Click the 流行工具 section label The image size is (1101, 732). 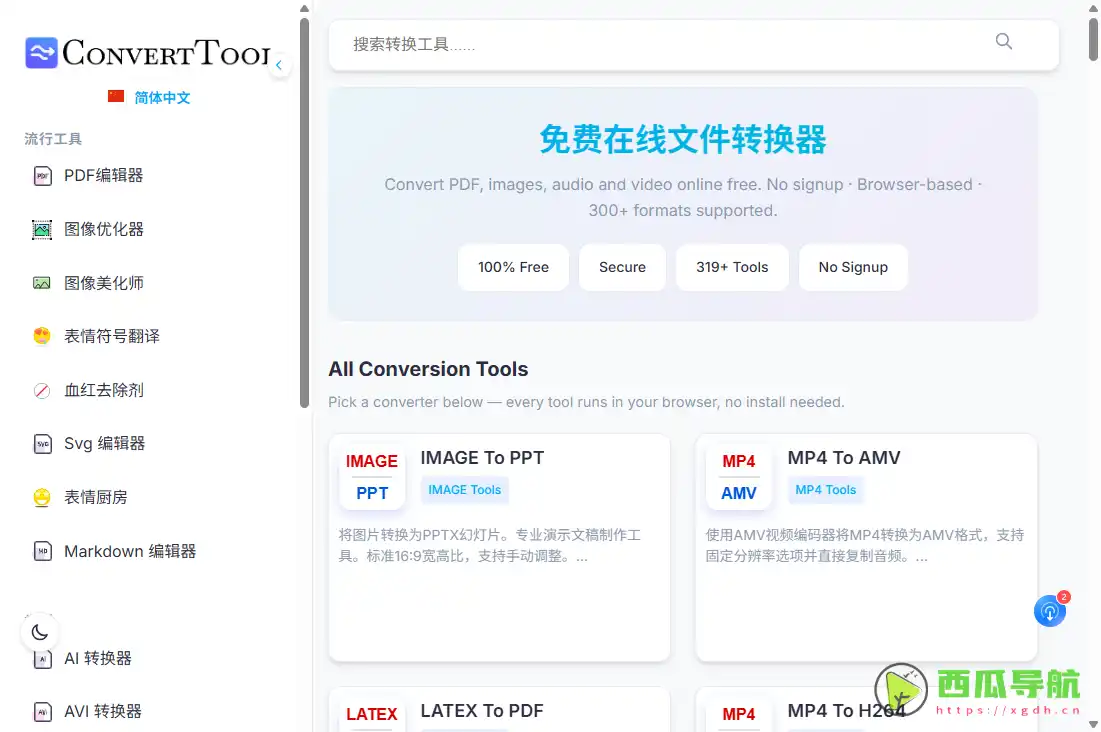(53, 139)
